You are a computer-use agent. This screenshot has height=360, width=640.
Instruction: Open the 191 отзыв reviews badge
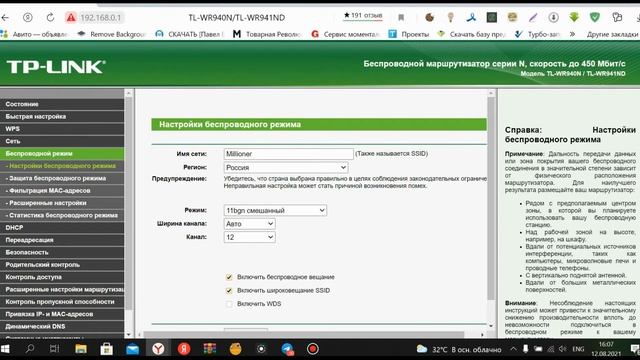tap(363, 16)
